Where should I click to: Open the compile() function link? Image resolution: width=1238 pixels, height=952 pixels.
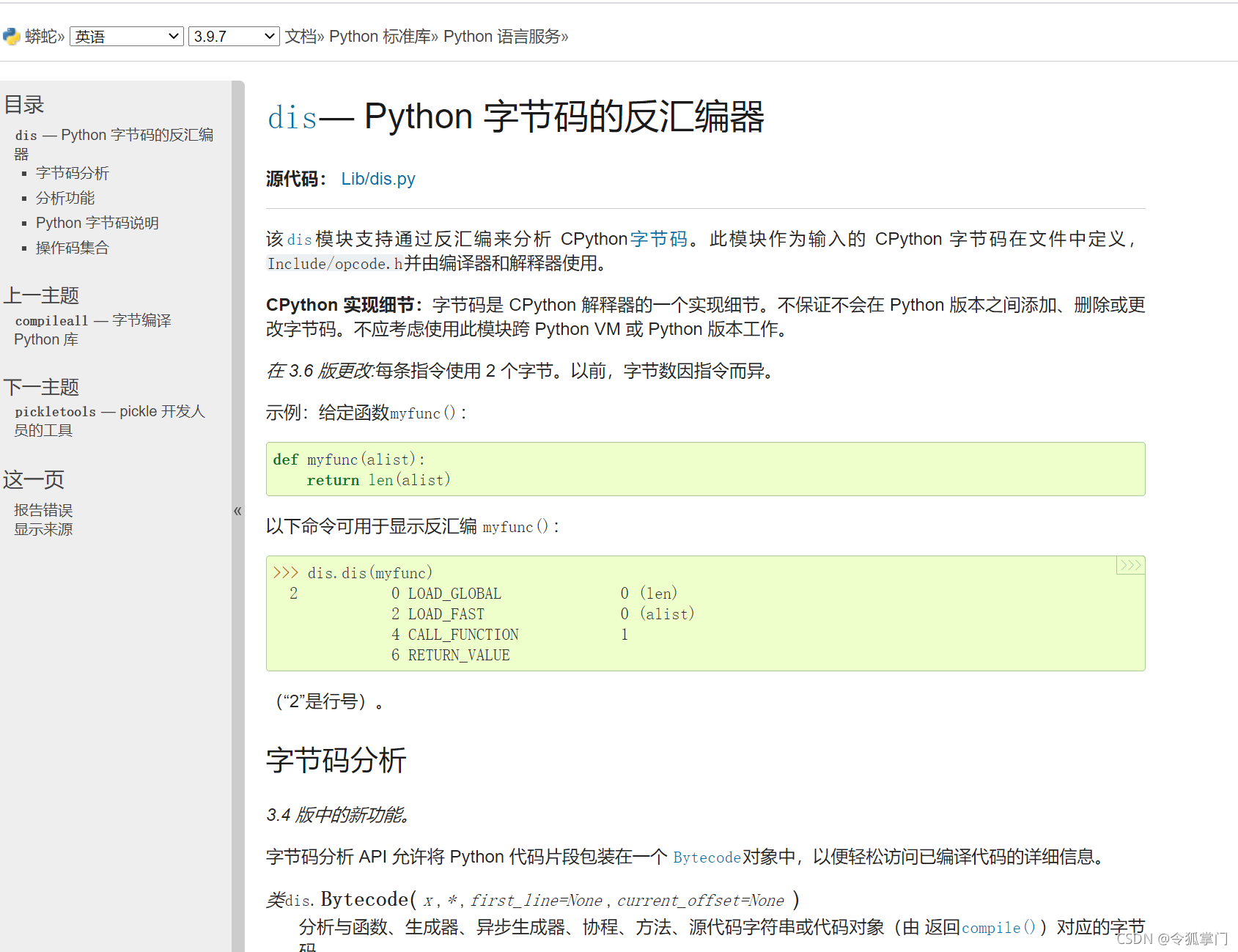coord(998,928)
